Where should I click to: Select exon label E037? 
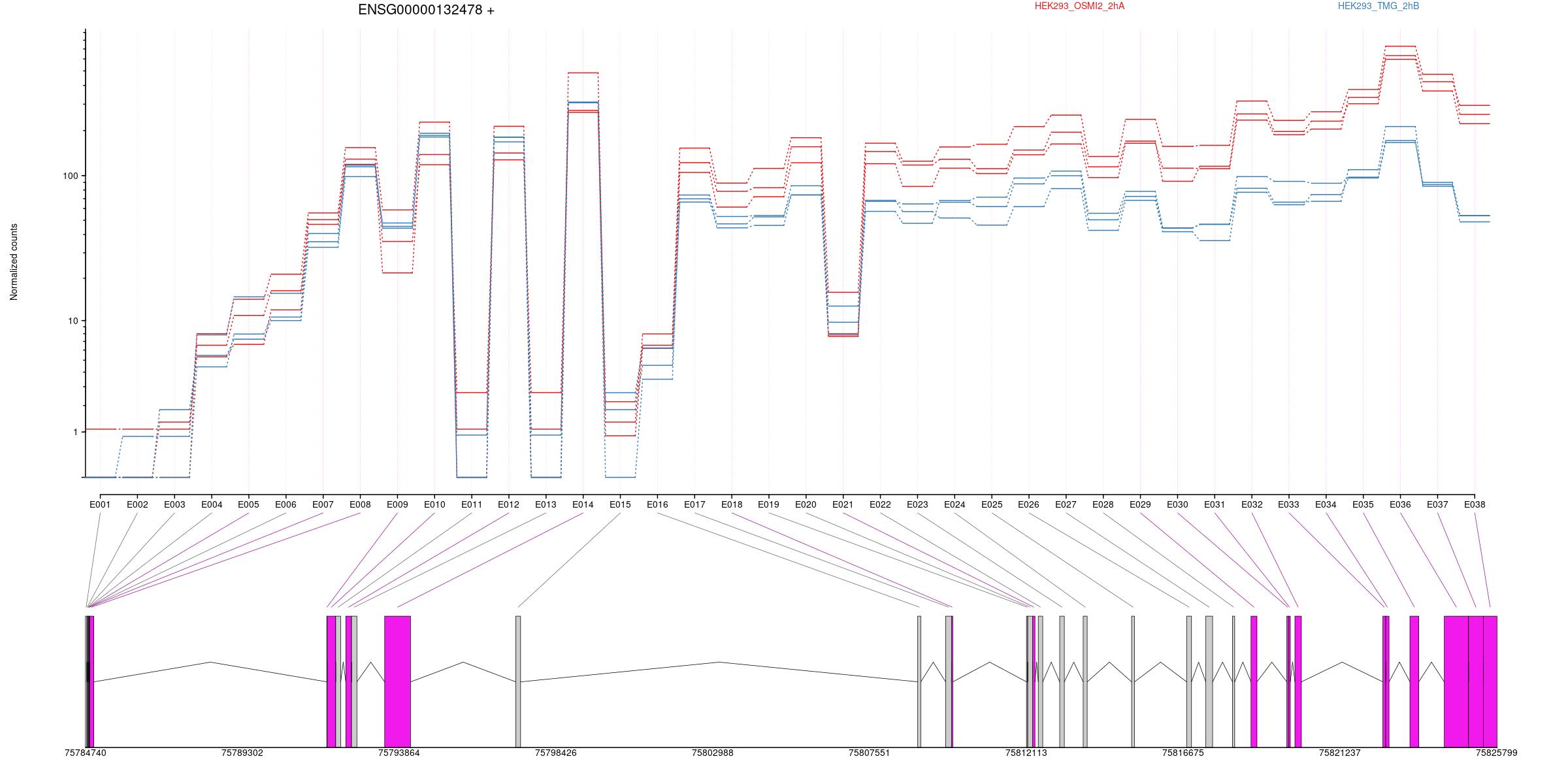pos(1437,505)
